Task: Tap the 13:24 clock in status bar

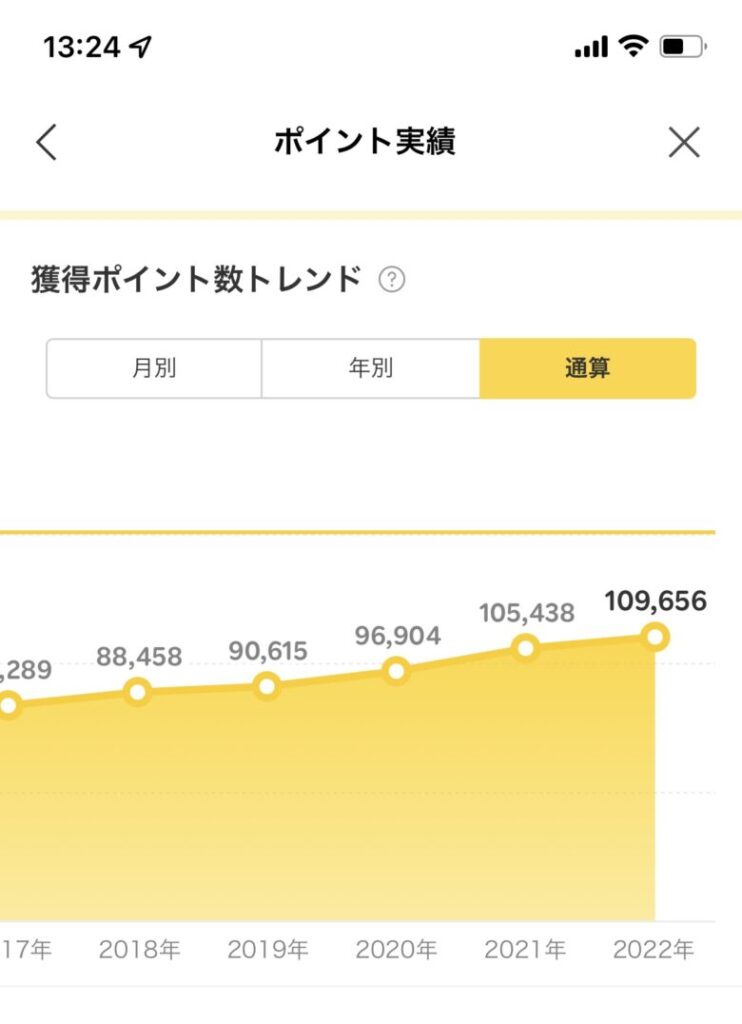Action: tap(82, 47)
